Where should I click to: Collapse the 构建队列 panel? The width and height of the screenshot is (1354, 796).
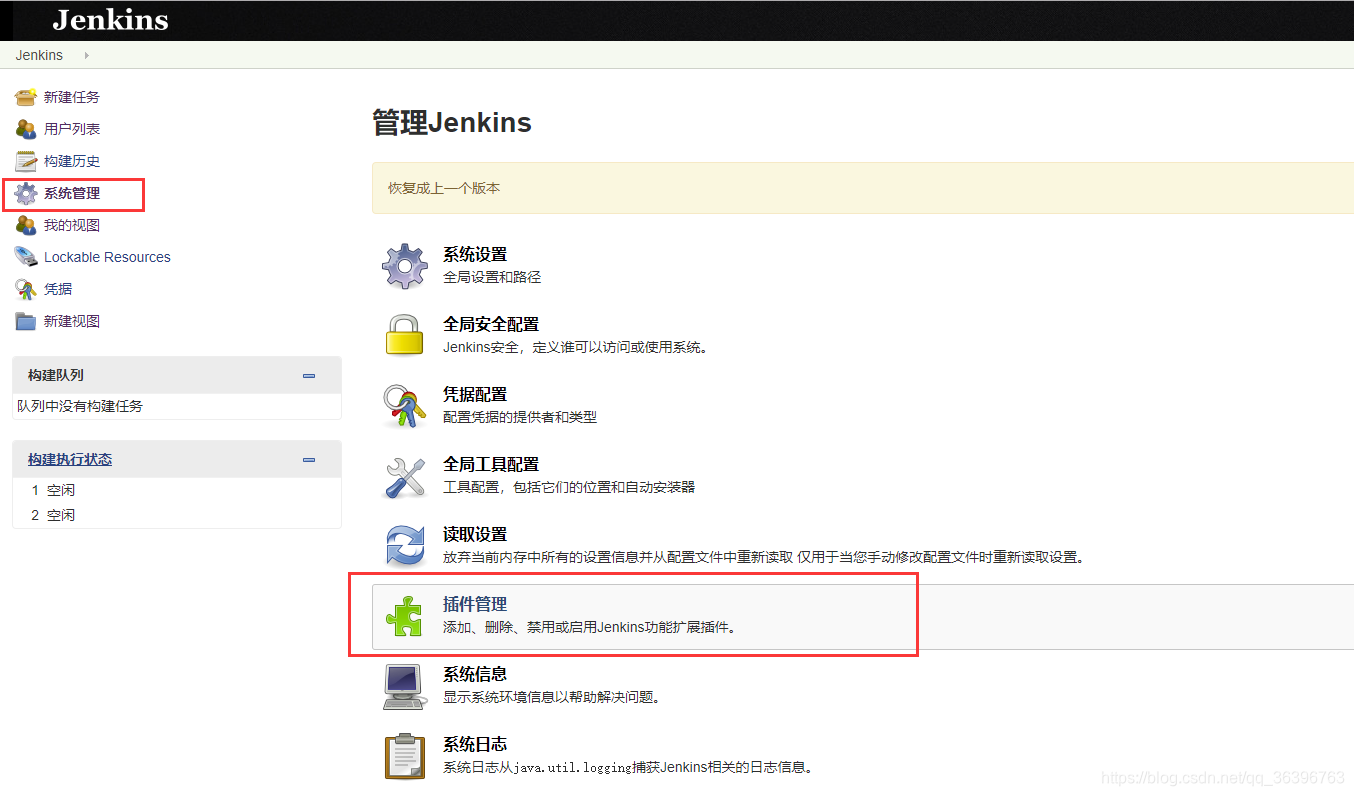[309, 376]
